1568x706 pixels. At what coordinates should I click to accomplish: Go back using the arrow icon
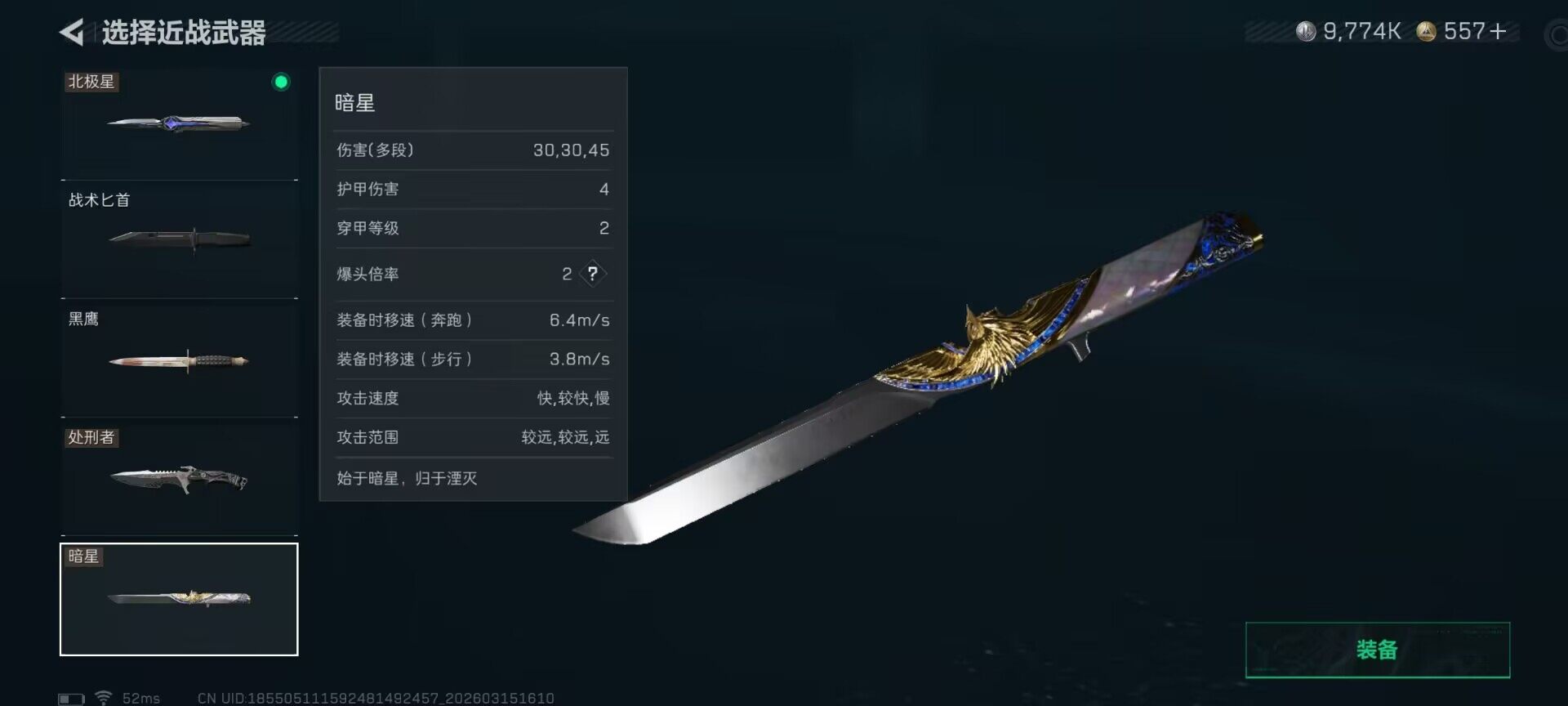(72, 32)
